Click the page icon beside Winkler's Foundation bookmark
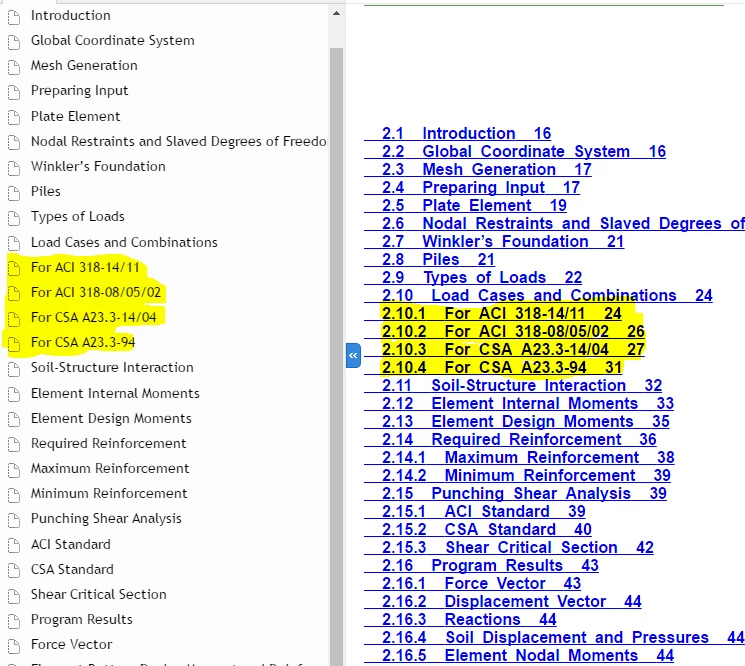 pyautogui.click(x=14, y=168)
